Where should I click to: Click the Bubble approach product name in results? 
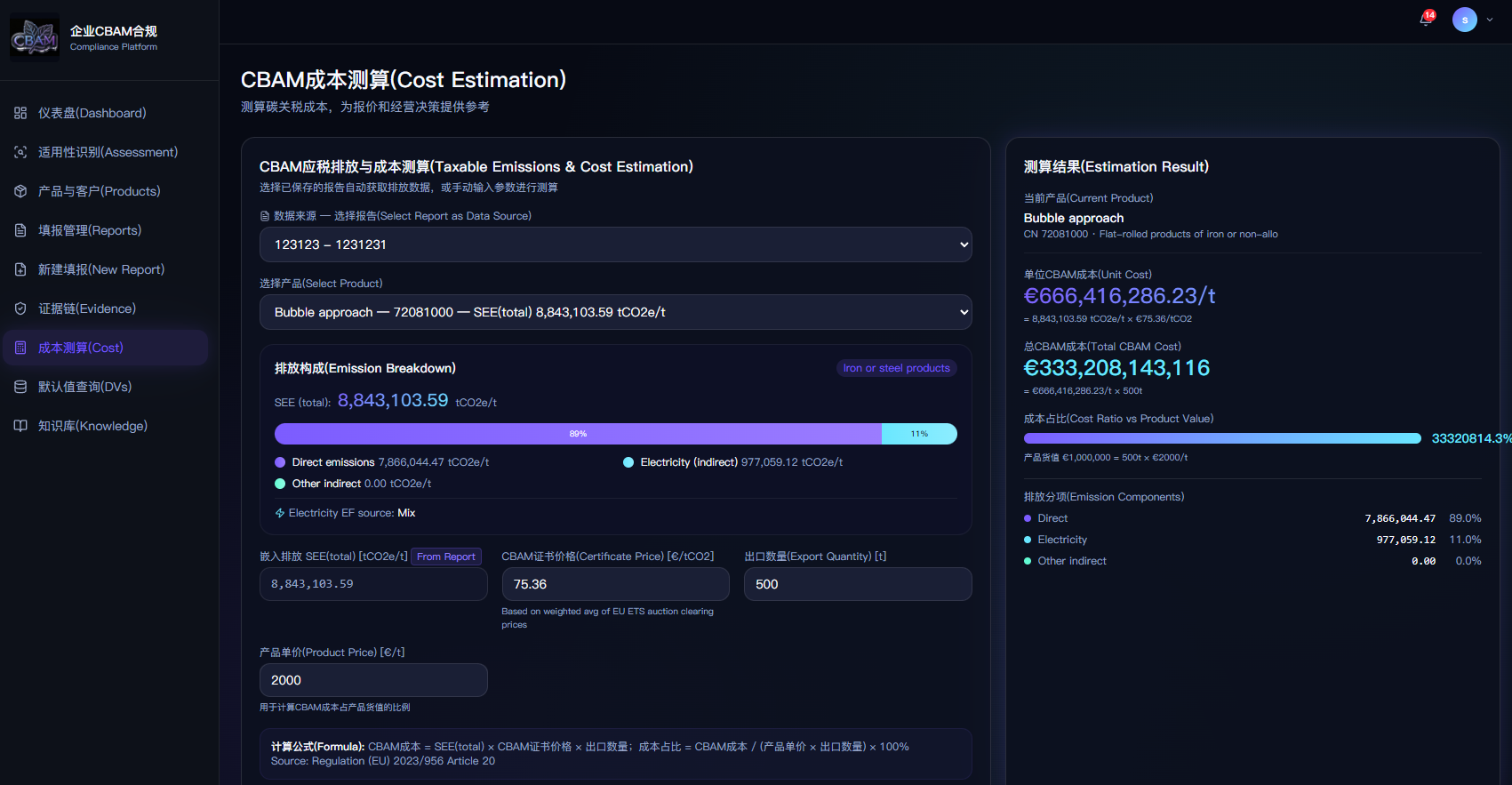click(x=1074, y=218)
